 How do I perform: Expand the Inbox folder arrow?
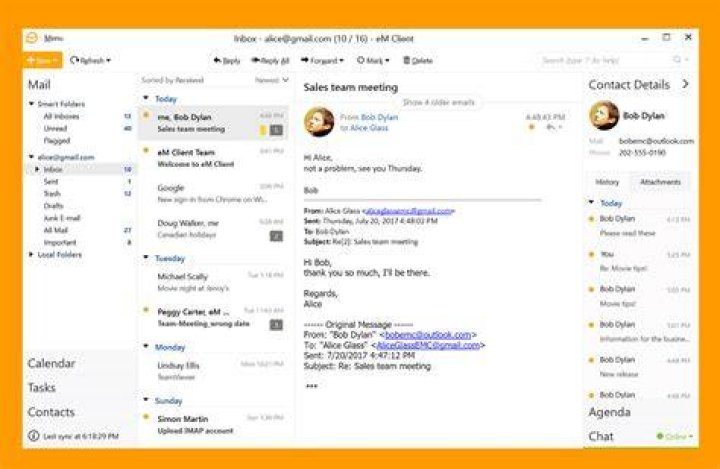[37, 170]
